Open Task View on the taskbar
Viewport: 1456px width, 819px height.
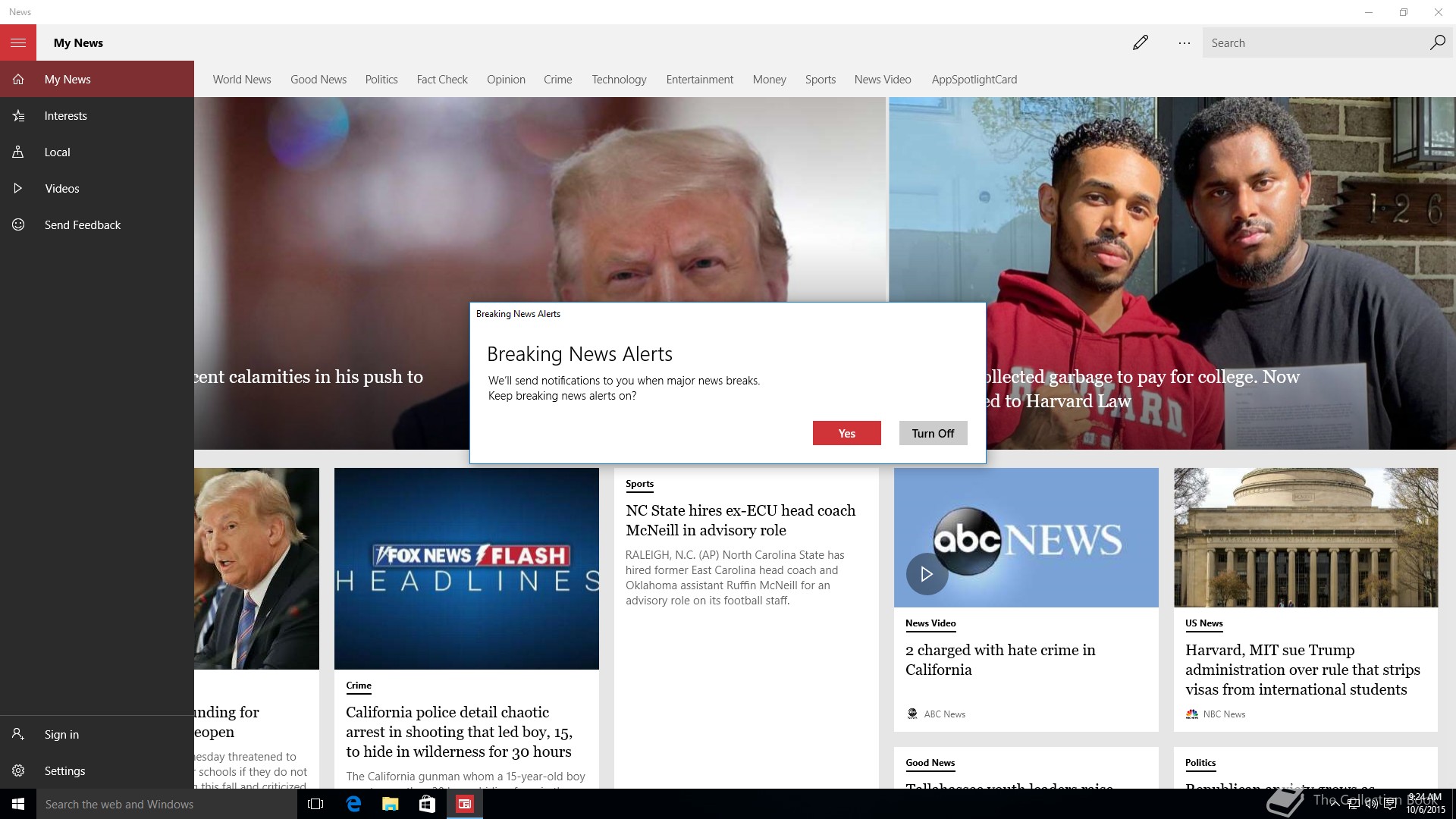pyautogui.click(x=315, y=804)
